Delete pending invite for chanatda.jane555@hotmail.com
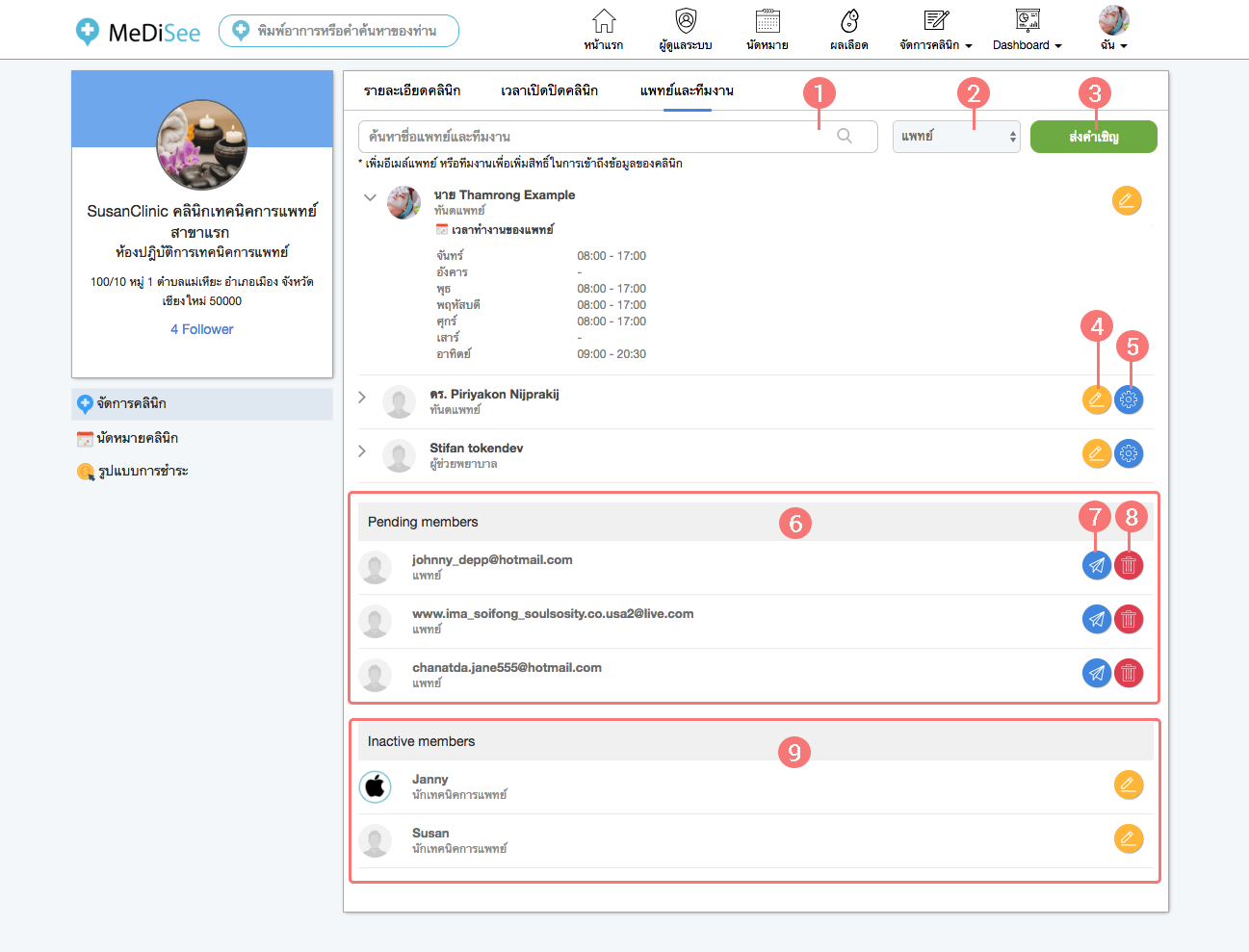This screenshot has height=952, width=1249. 1129,673
